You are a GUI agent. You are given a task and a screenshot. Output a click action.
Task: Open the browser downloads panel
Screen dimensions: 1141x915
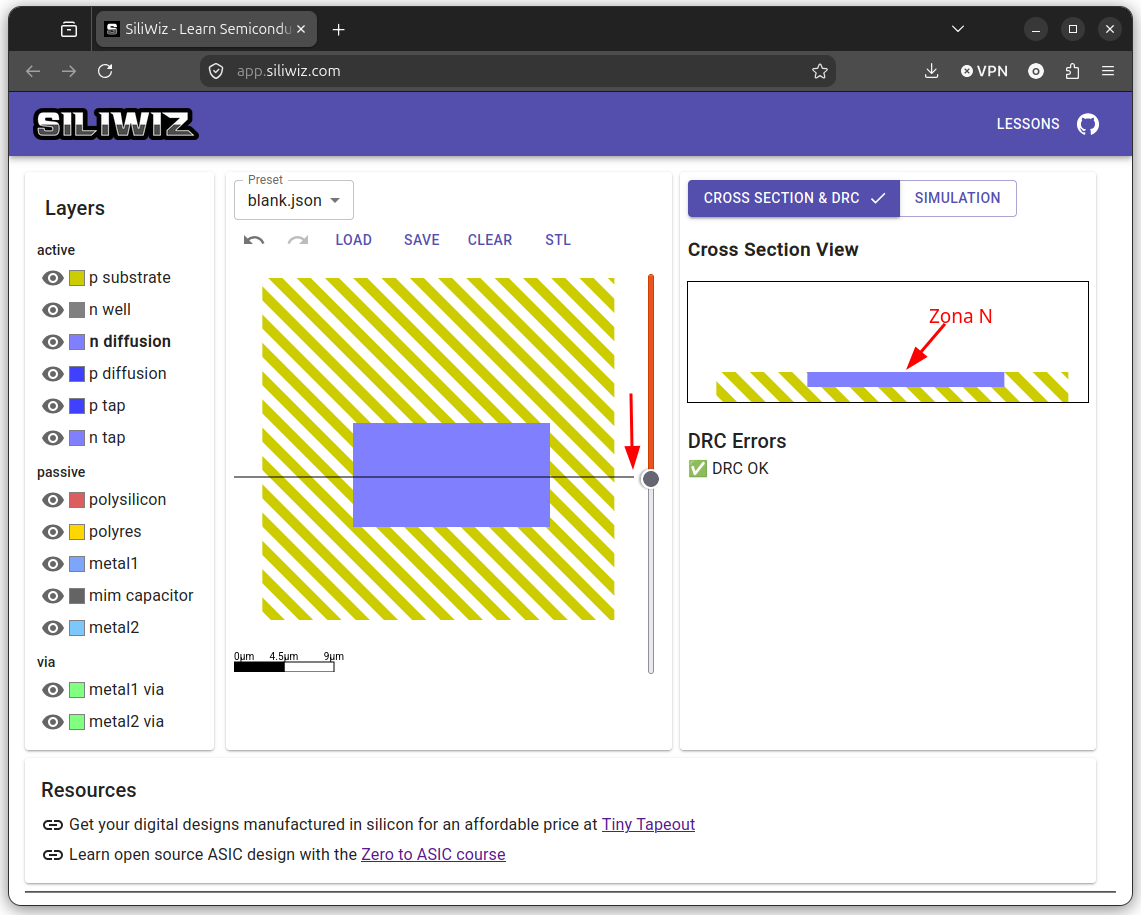(931, 71)
